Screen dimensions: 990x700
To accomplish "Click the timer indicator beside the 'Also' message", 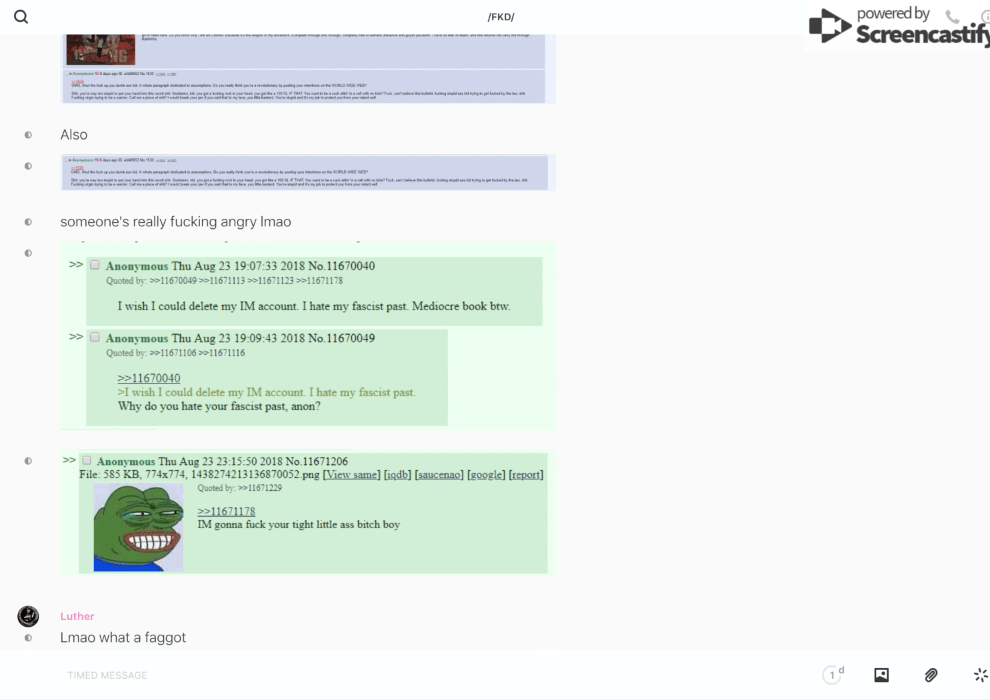I will point(28,135).
